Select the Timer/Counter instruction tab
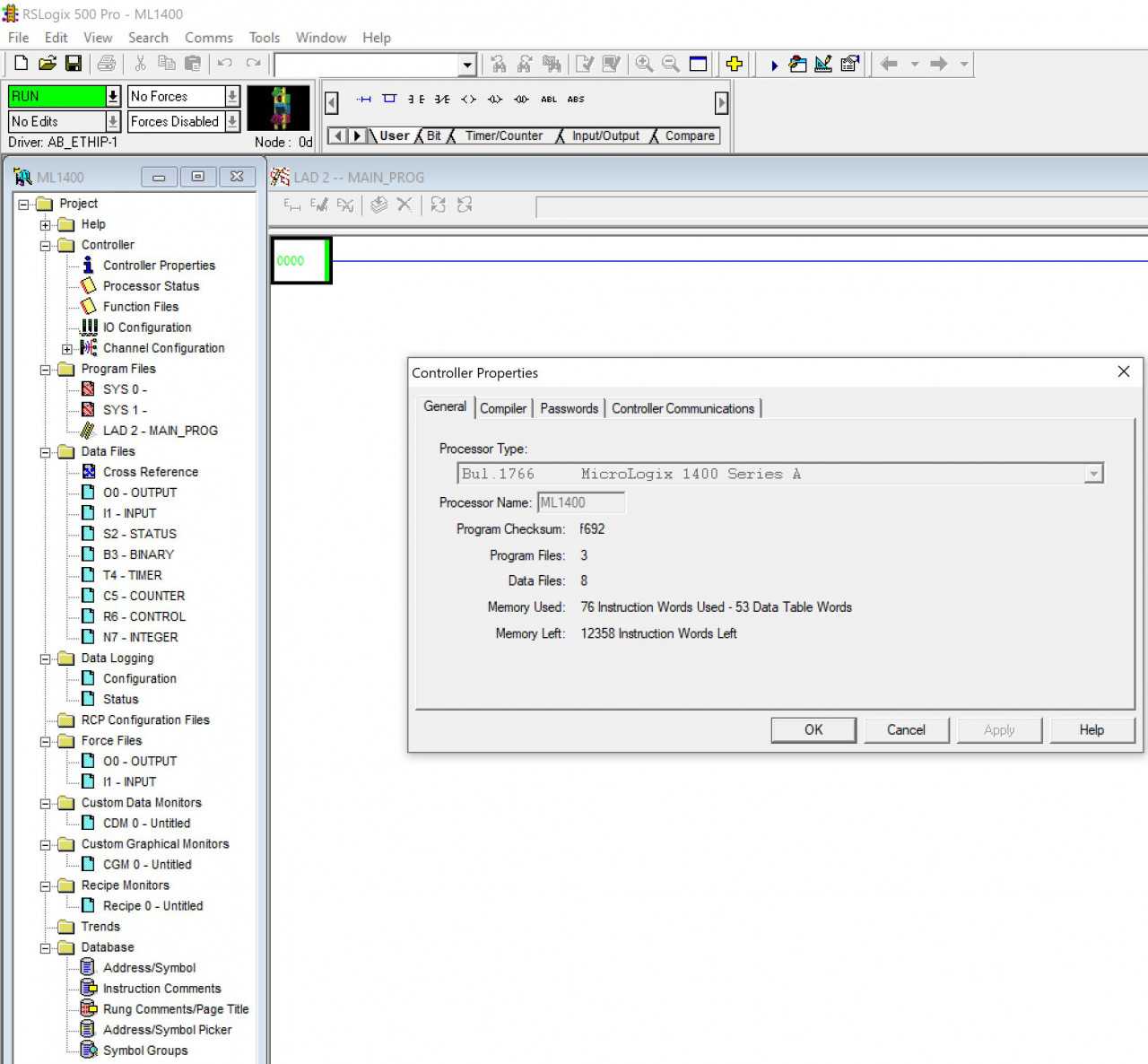Image resolution: width=1148 pixels, height=1064 pixels. (504, 135)
